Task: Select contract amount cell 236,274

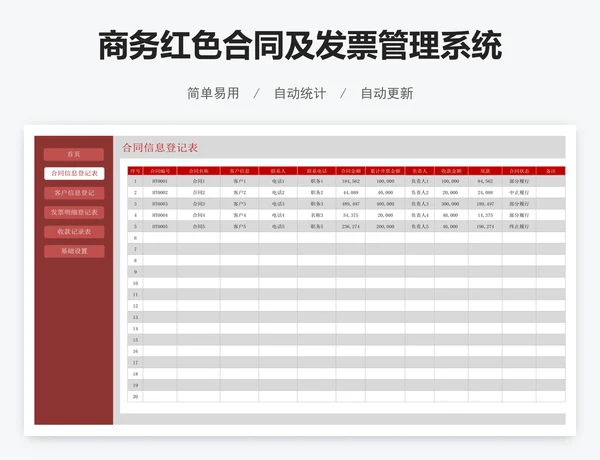Action: coord(351,227)
